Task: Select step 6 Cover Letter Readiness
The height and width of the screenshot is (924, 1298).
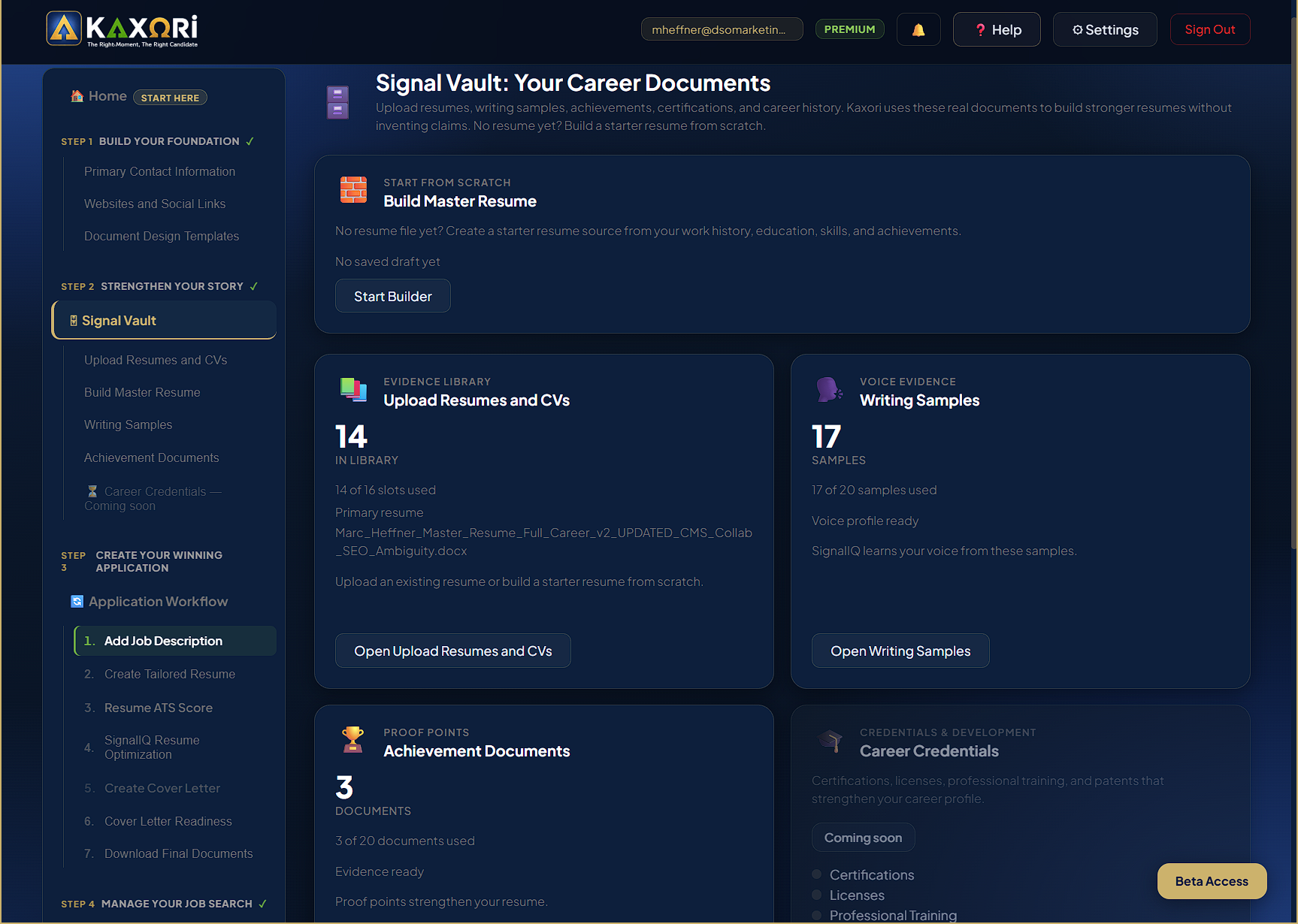Action: (168, 821)
